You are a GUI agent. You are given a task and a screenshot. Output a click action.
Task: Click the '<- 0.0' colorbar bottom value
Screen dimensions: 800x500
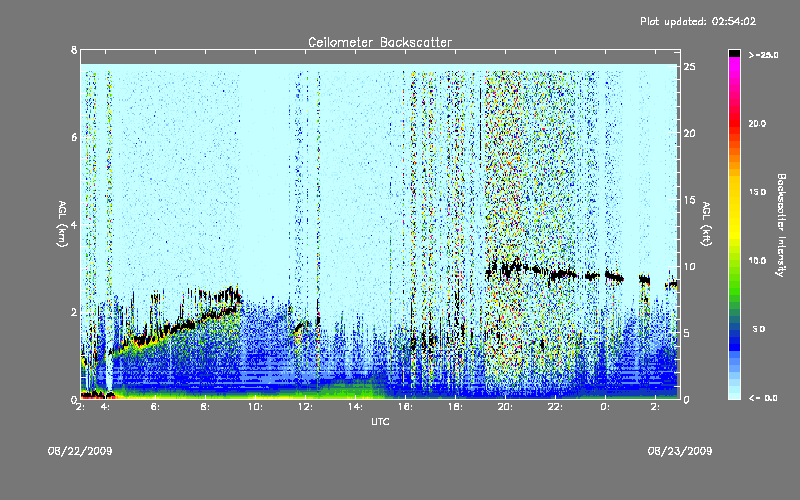(x=764, y=398)
